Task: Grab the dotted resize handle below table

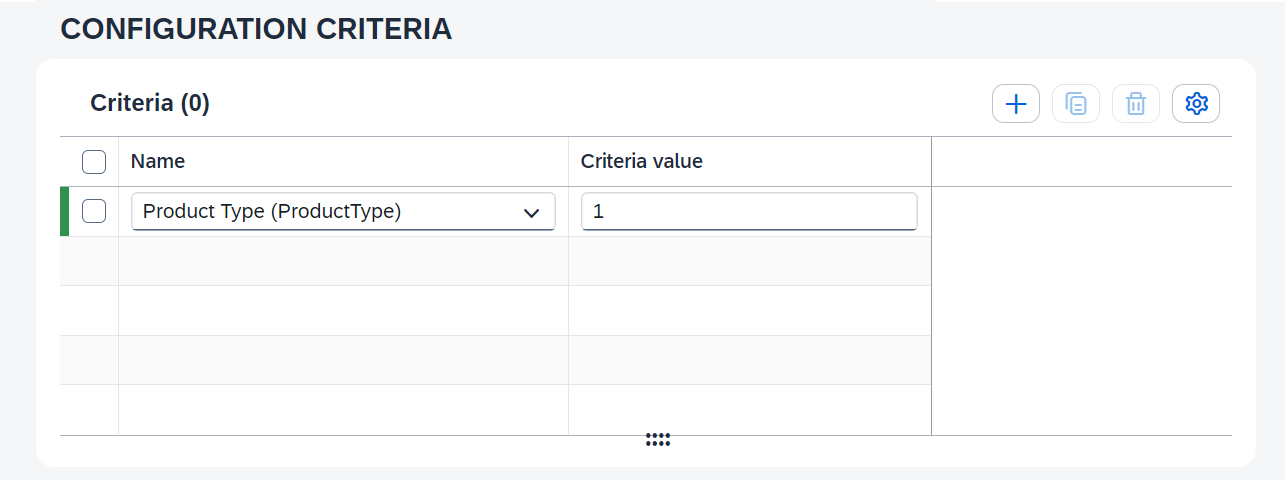Action: [657, 440]
